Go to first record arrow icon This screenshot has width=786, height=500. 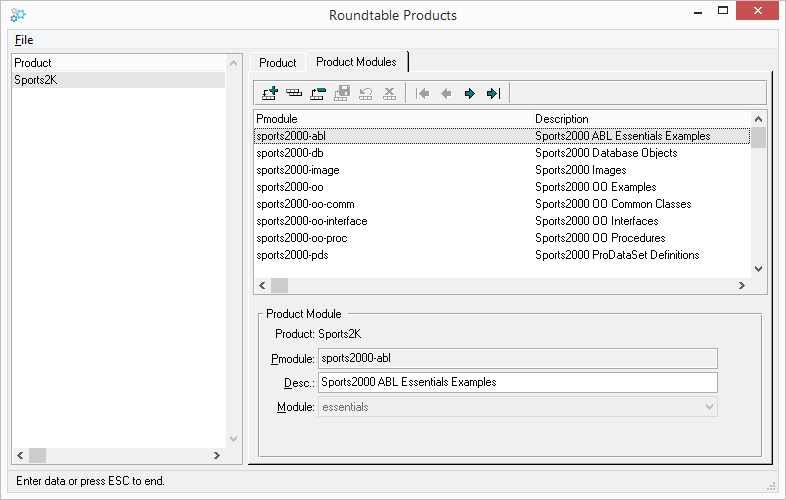pos(423,93)
